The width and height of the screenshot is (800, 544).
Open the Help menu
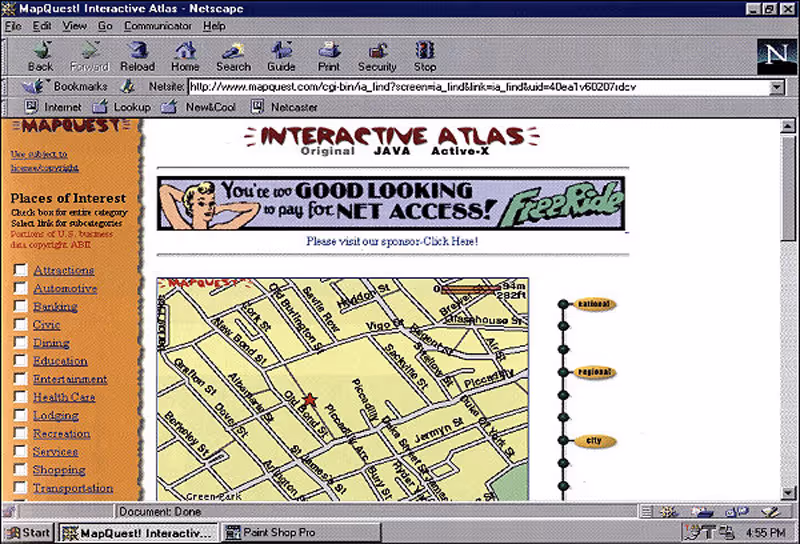[x=214, y=26]
